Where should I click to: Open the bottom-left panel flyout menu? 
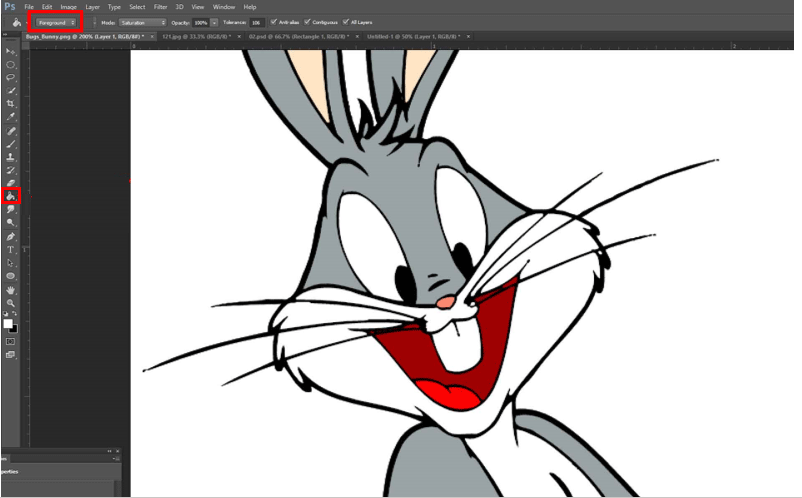pyautogui.click(x=116, y=459)
